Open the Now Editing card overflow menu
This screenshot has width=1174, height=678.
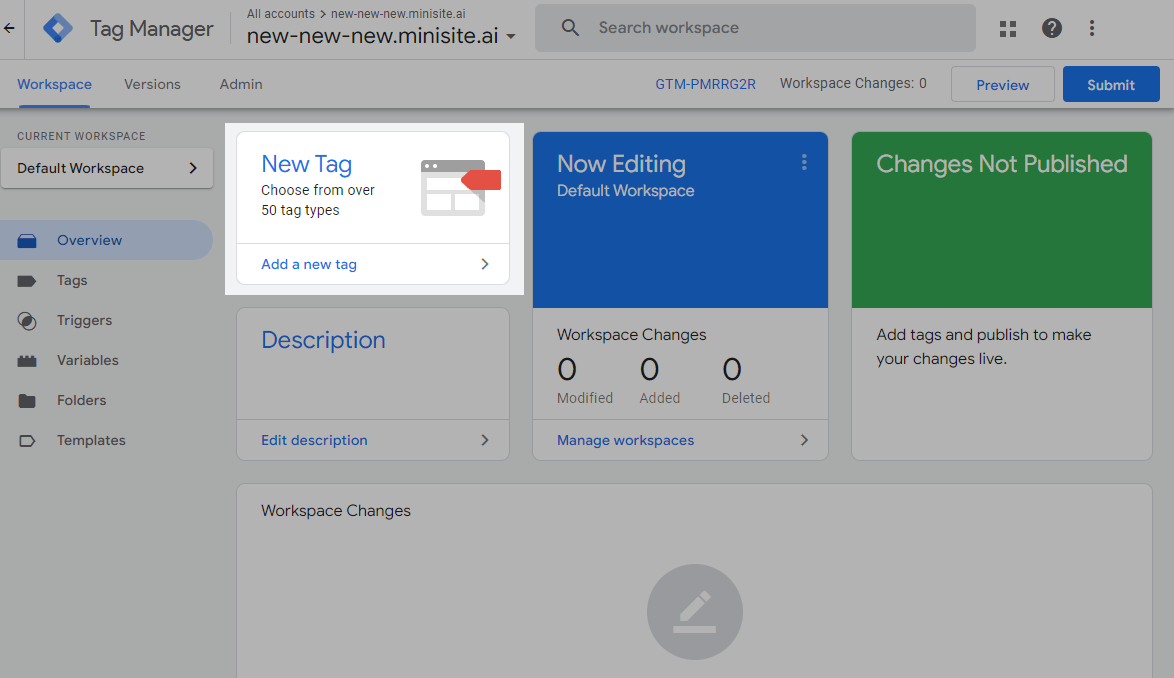pyautogui.click(x=804, y=162)
